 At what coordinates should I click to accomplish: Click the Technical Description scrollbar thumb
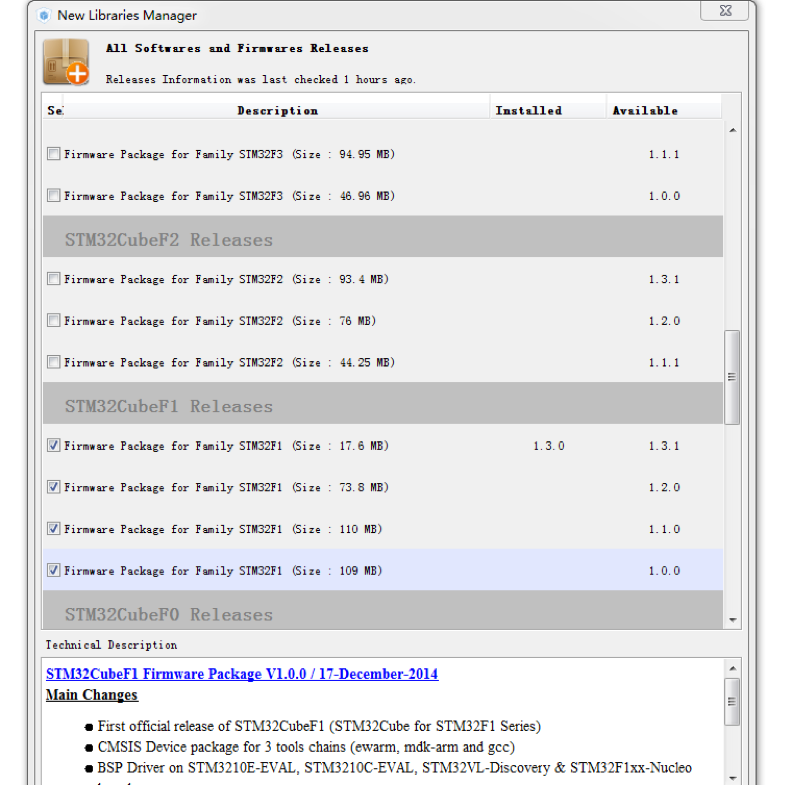click(732, 702)
